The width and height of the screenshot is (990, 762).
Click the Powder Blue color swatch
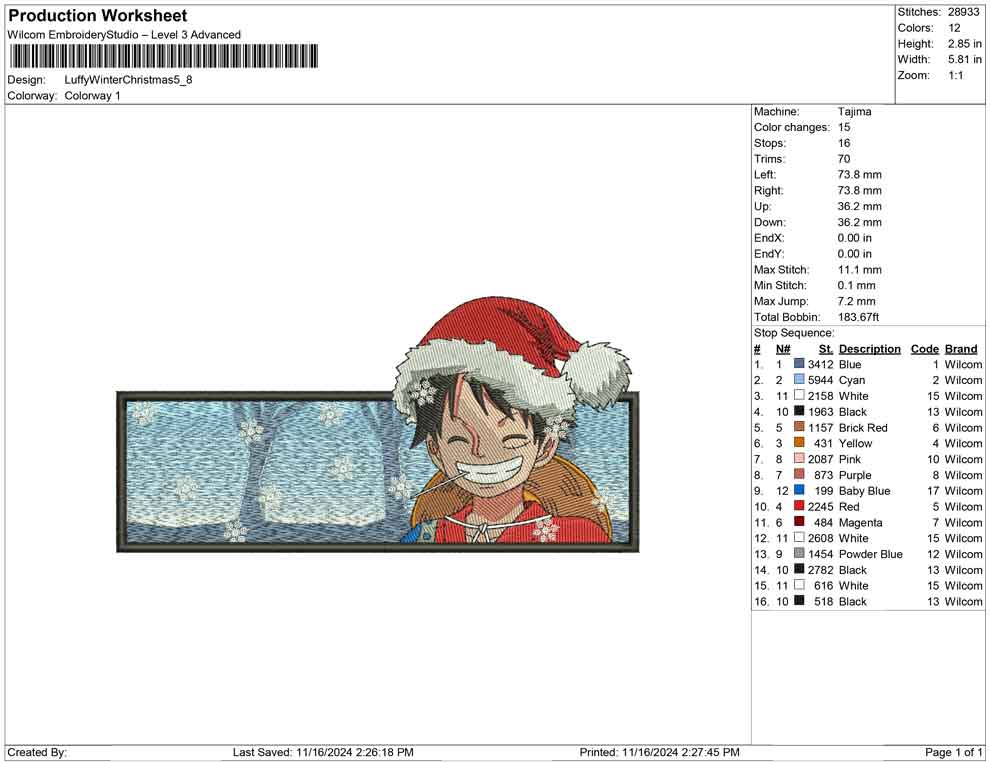pos(799,553)
